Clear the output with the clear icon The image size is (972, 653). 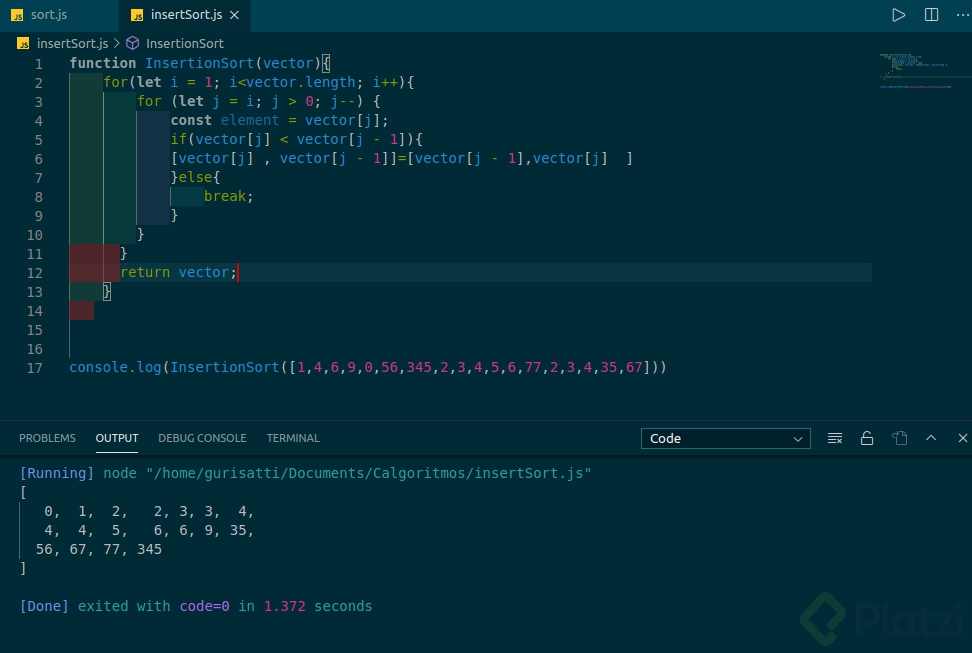pyautogui.click(x=835, y=438)
